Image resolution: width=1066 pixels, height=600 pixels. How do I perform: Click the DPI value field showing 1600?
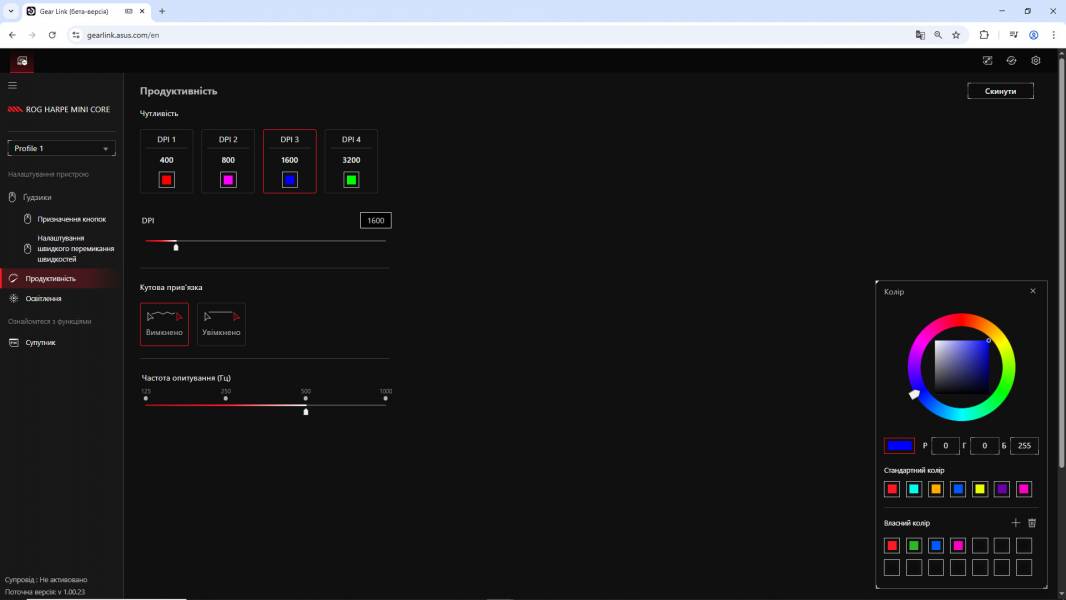pos(375,220)
